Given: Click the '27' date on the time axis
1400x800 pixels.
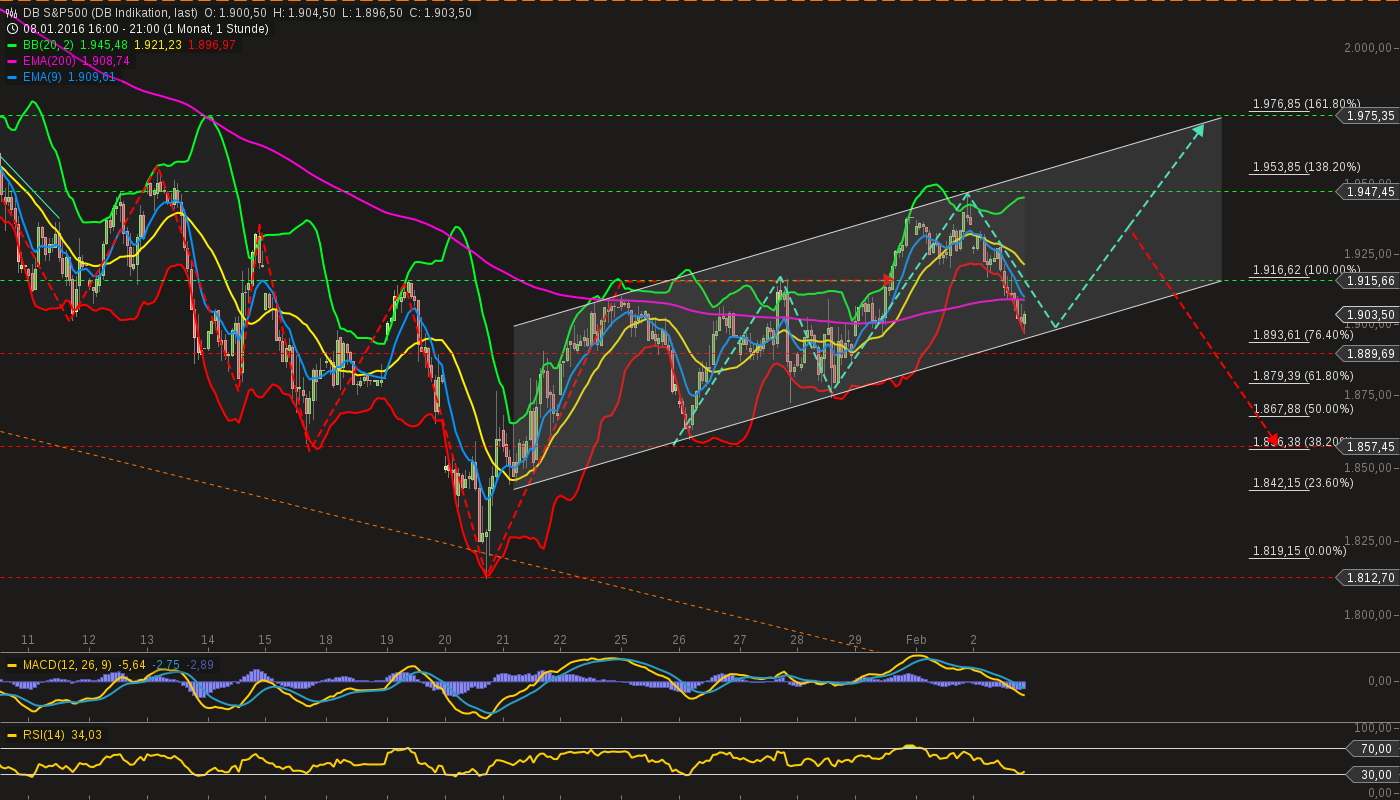Looking at the screenshot, I should point(740,640).
